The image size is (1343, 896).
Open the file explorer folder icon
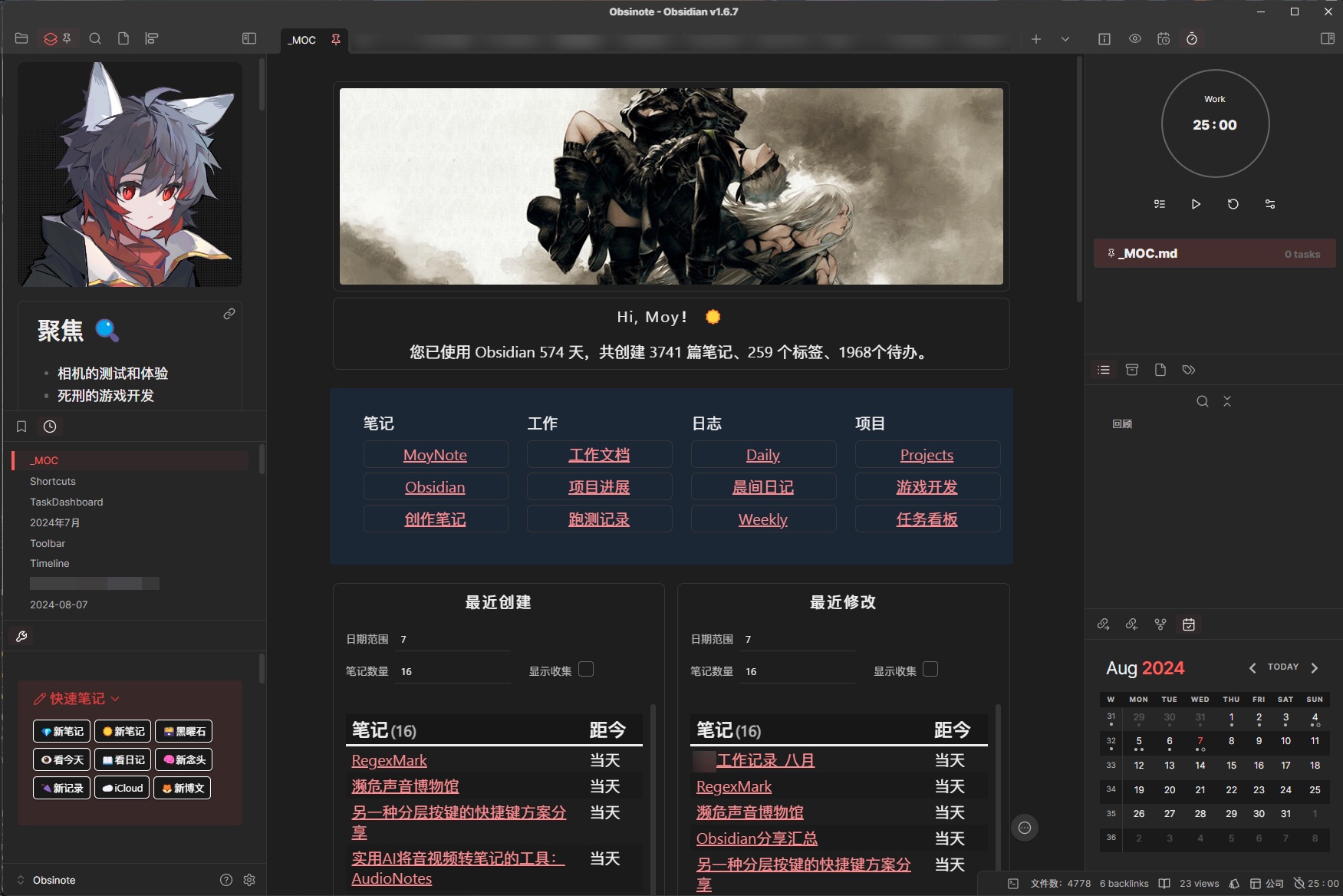pyautogui.click(x=21, y=38)
